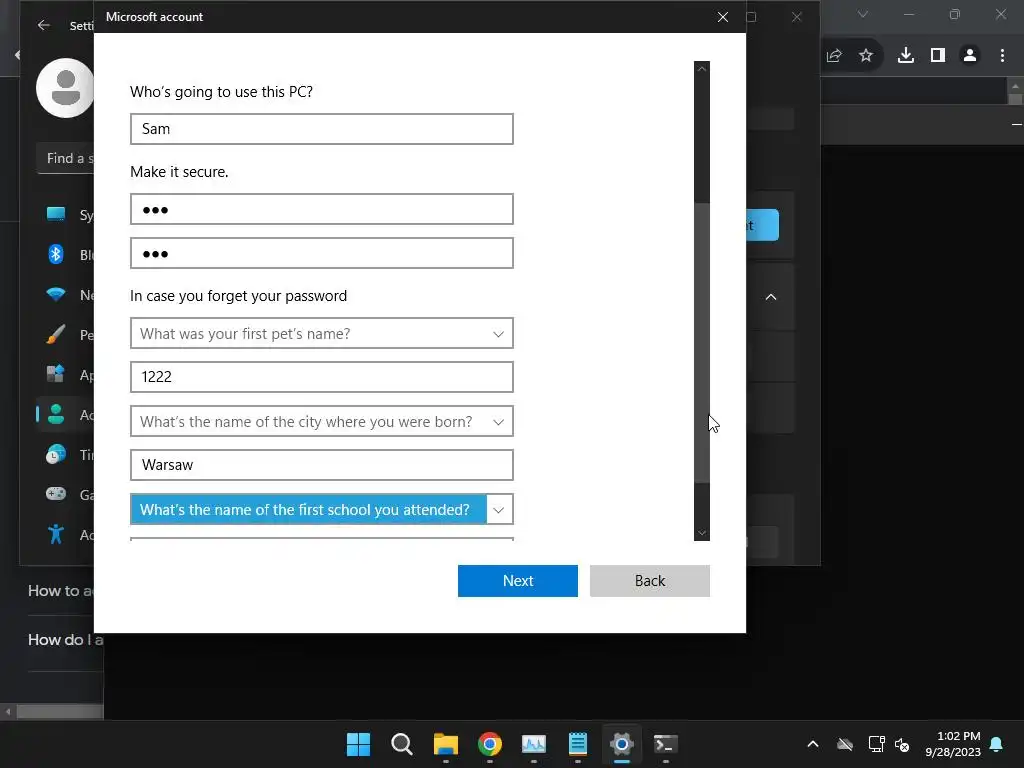1024x768 pixels.
Task: Open File Explorer from taskbar
Action: [x=445, y=744]
